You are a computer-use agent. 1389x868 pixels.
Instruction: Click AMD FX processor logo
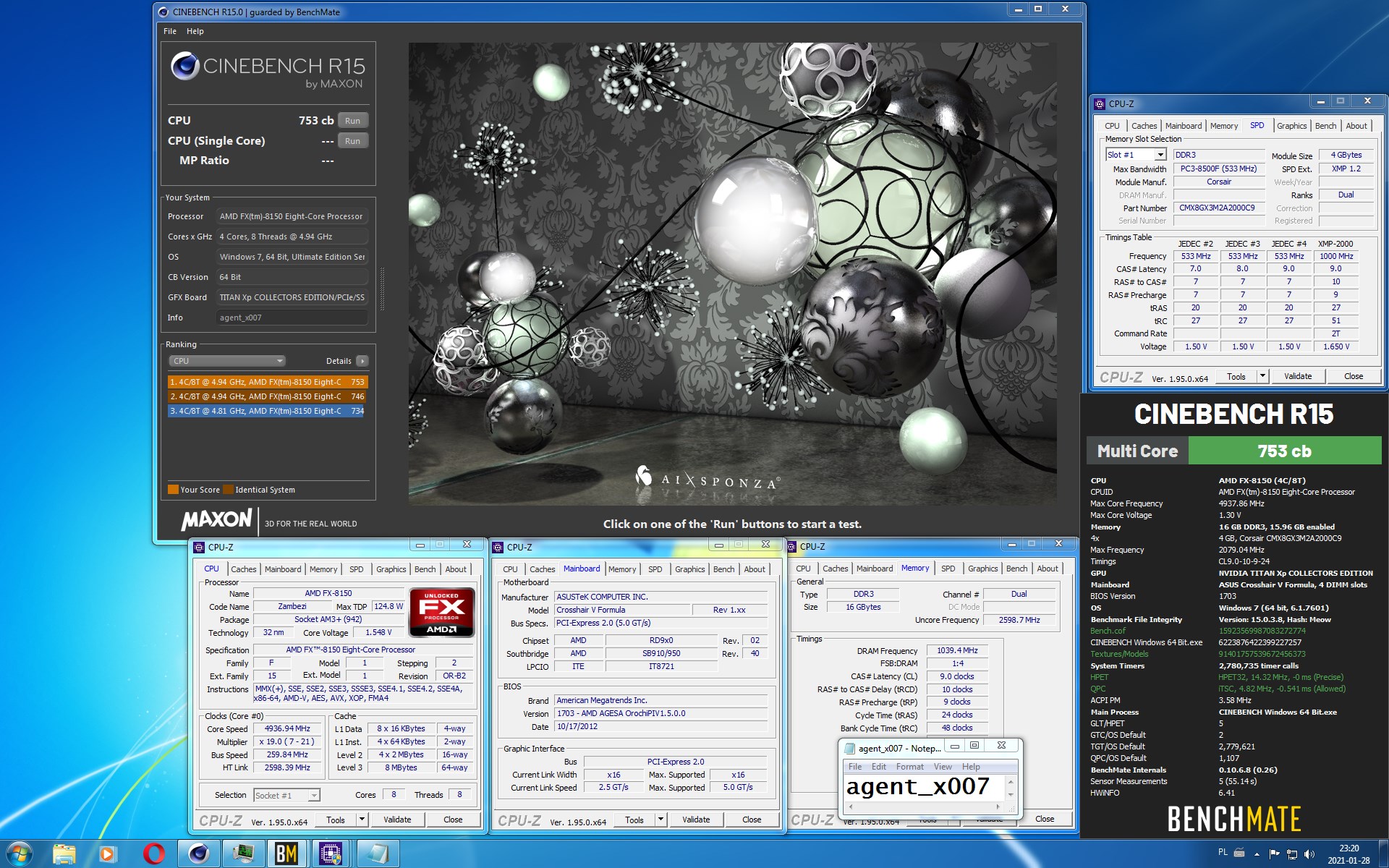point(441,612)
